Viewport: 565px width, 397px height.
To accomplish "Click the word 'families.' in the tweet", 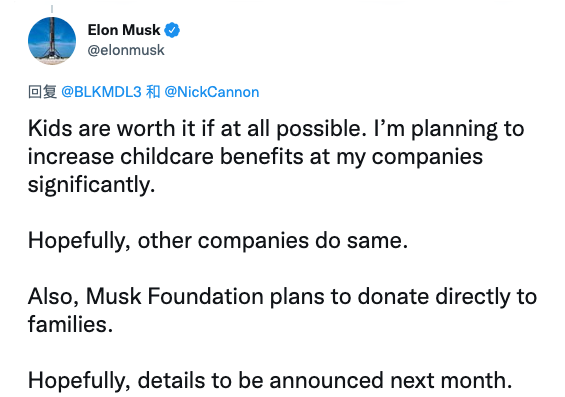I will [x=70, y=324].
